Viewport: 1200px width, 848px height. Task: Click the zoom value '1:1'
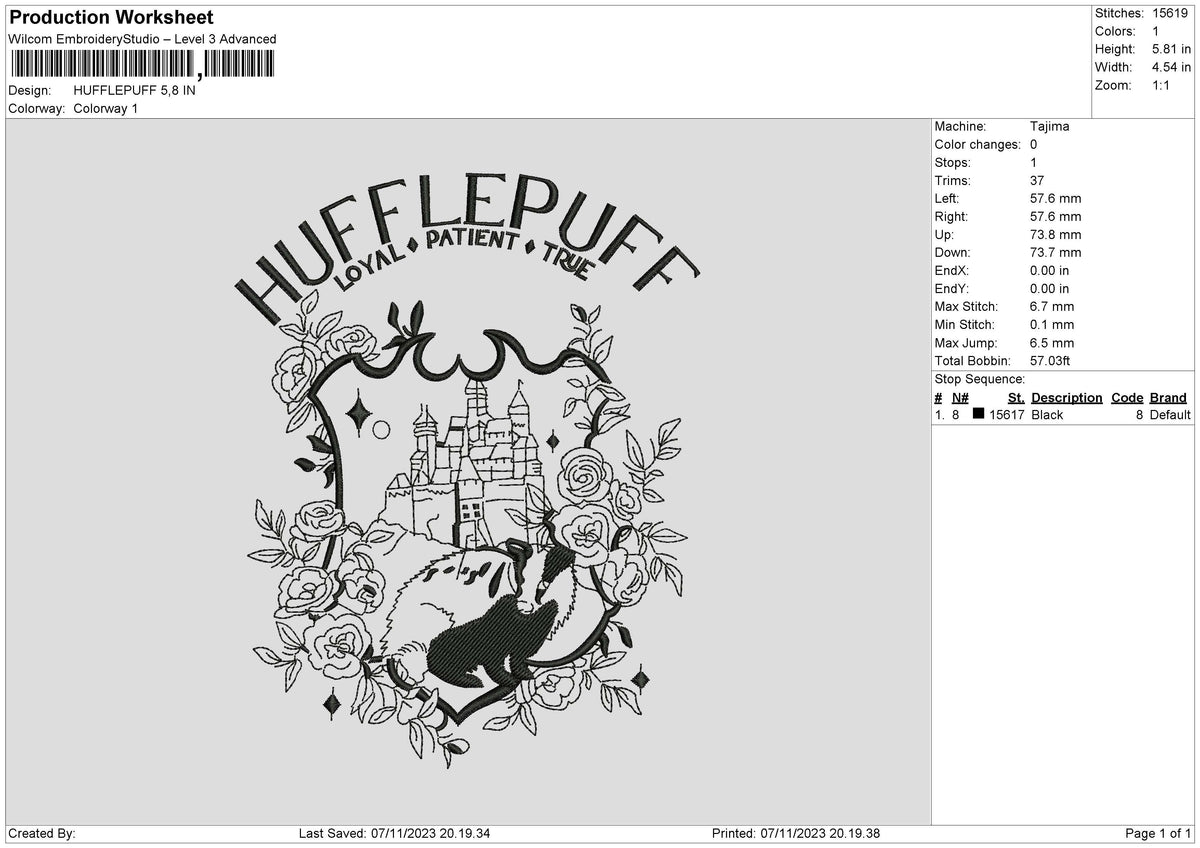[x=1162, y=85]
